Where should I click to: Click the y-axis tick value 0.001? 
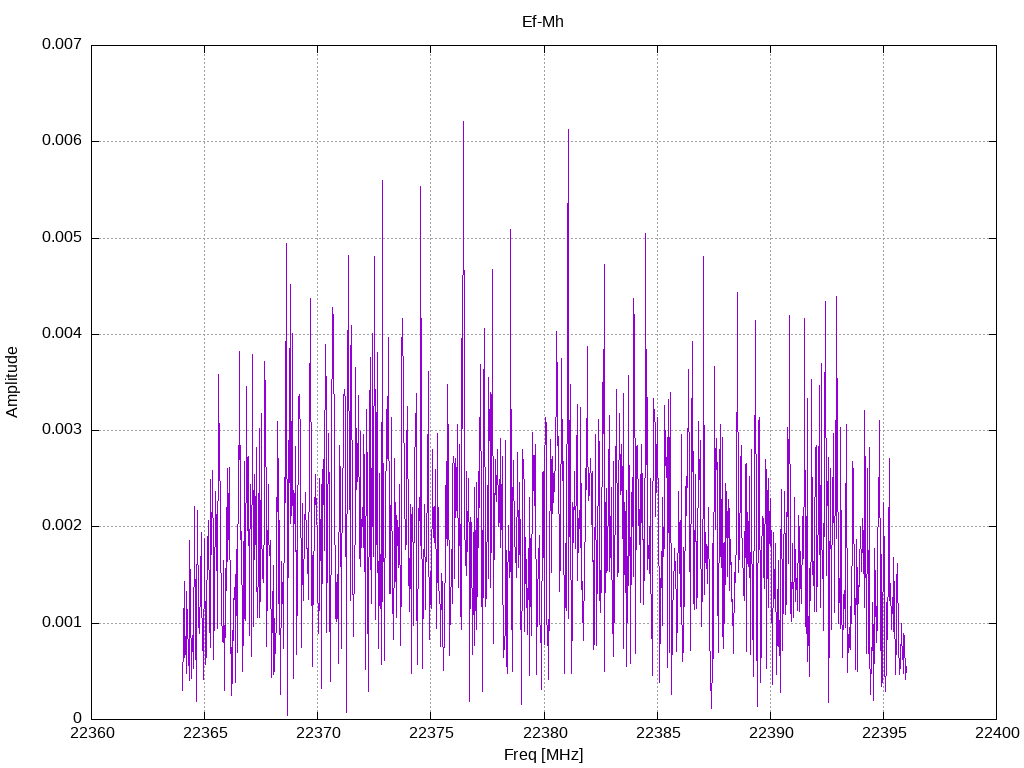[x=62, y=622]
